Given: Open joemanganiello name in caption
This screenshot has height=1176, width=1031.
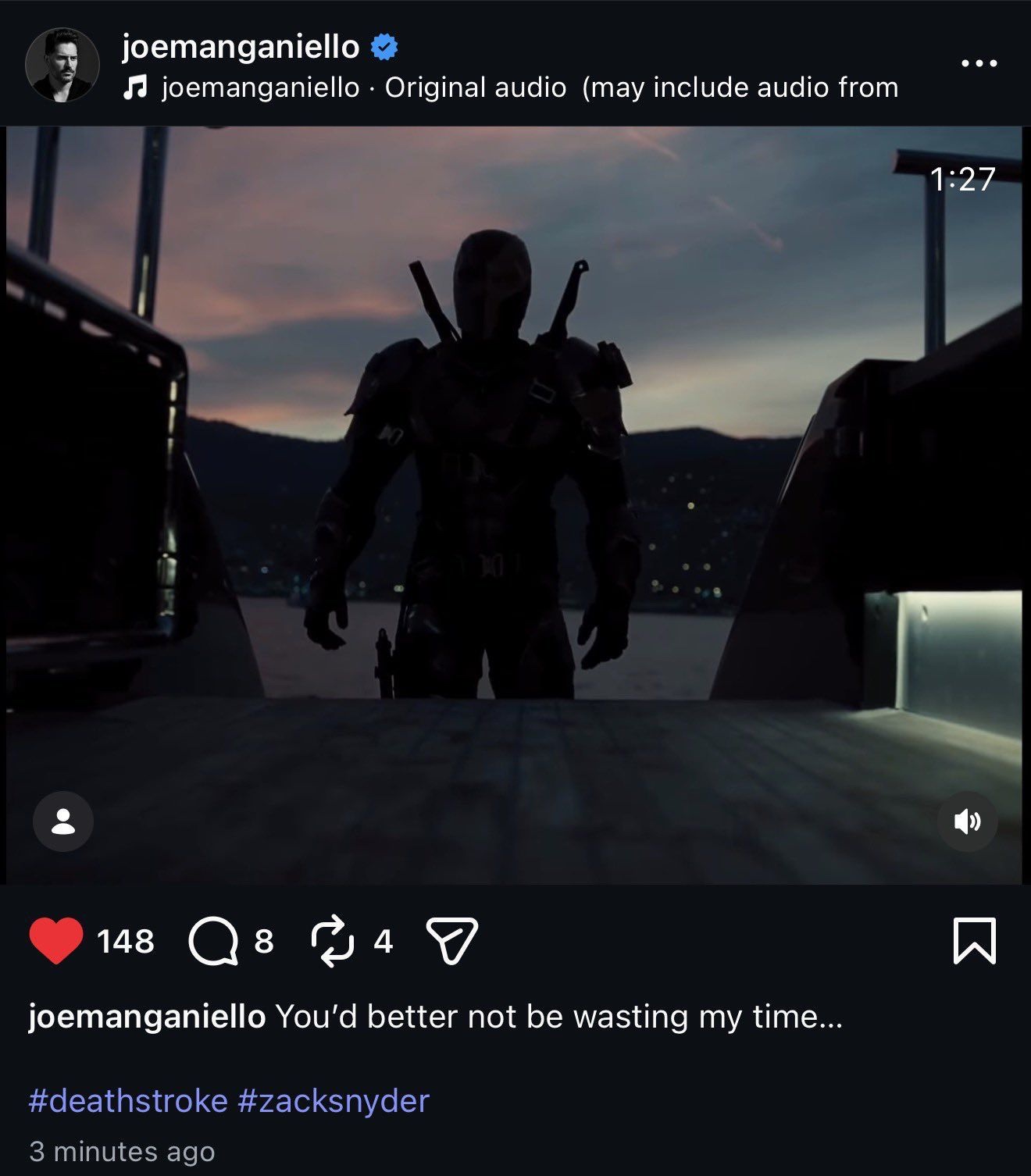Looking at the screenshot, I should click(x=147, y=1017).
